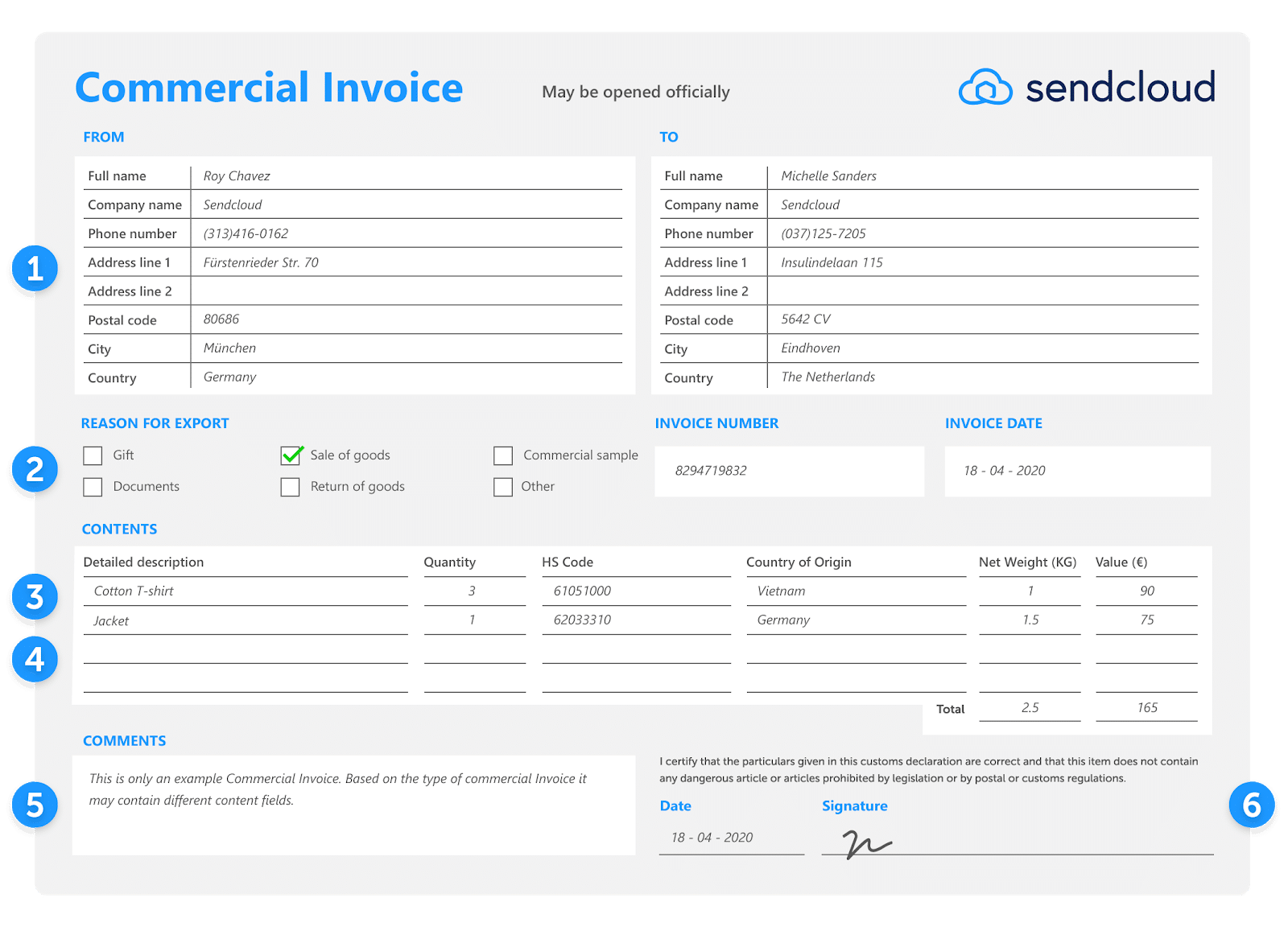Image resolution: width=1288 pixels, height=931 pixels.
Task: Click the Total net weight value 2.5
Action: [1030, 708]
